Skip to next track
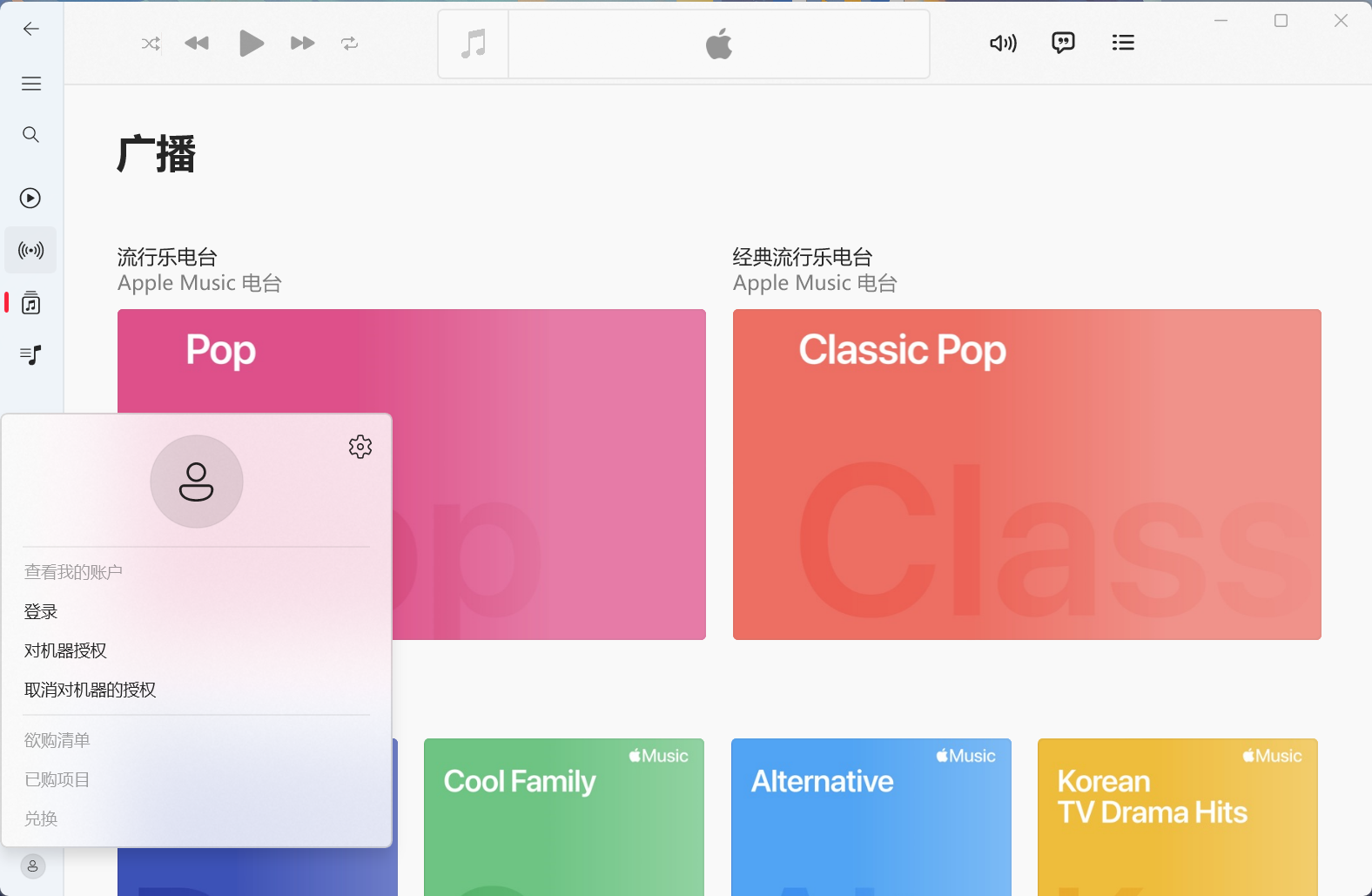Image resolution: width=1372 pixels, height=896 pixels. [302, 44]
